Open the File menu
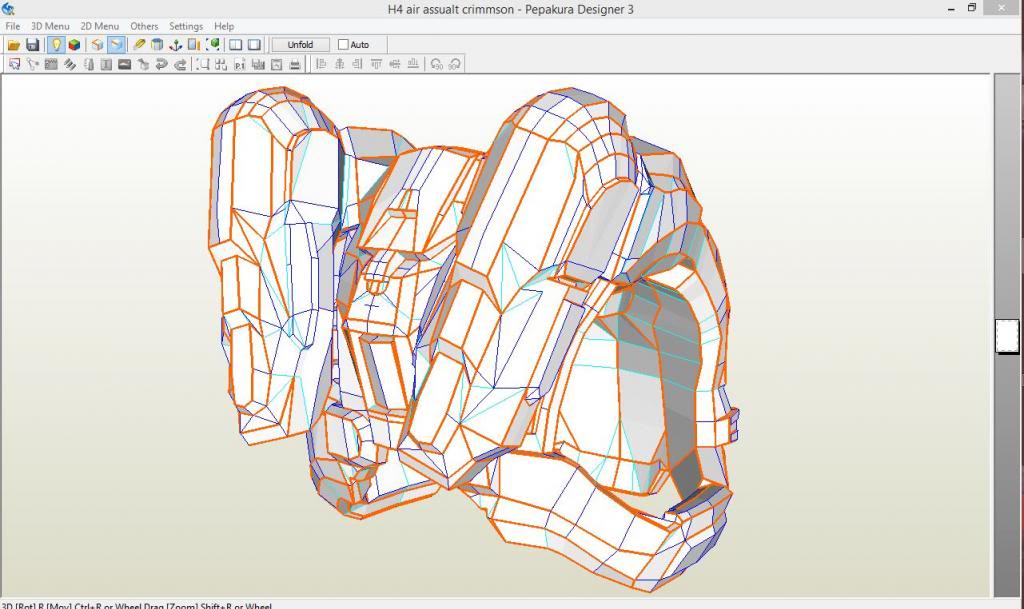This screenshot has width=1024, height=609. click(x=12, y=26)
